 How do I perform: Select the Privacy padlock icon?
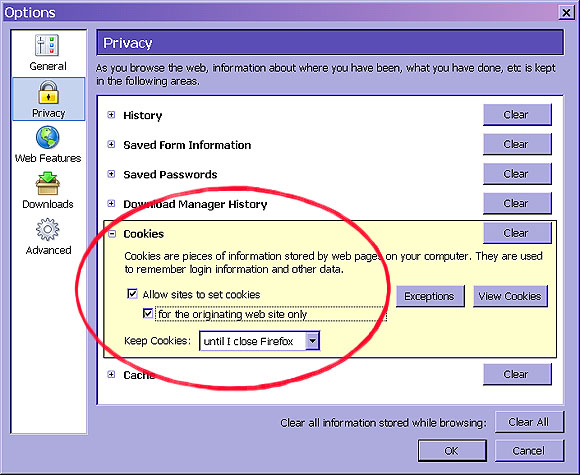tap(48, 92)
